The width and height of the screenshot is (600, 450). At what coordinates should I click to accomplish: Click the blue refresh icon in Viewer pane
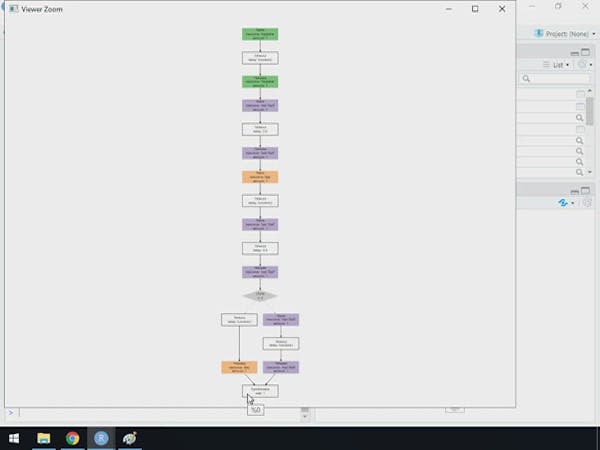(x=562, y=203)
